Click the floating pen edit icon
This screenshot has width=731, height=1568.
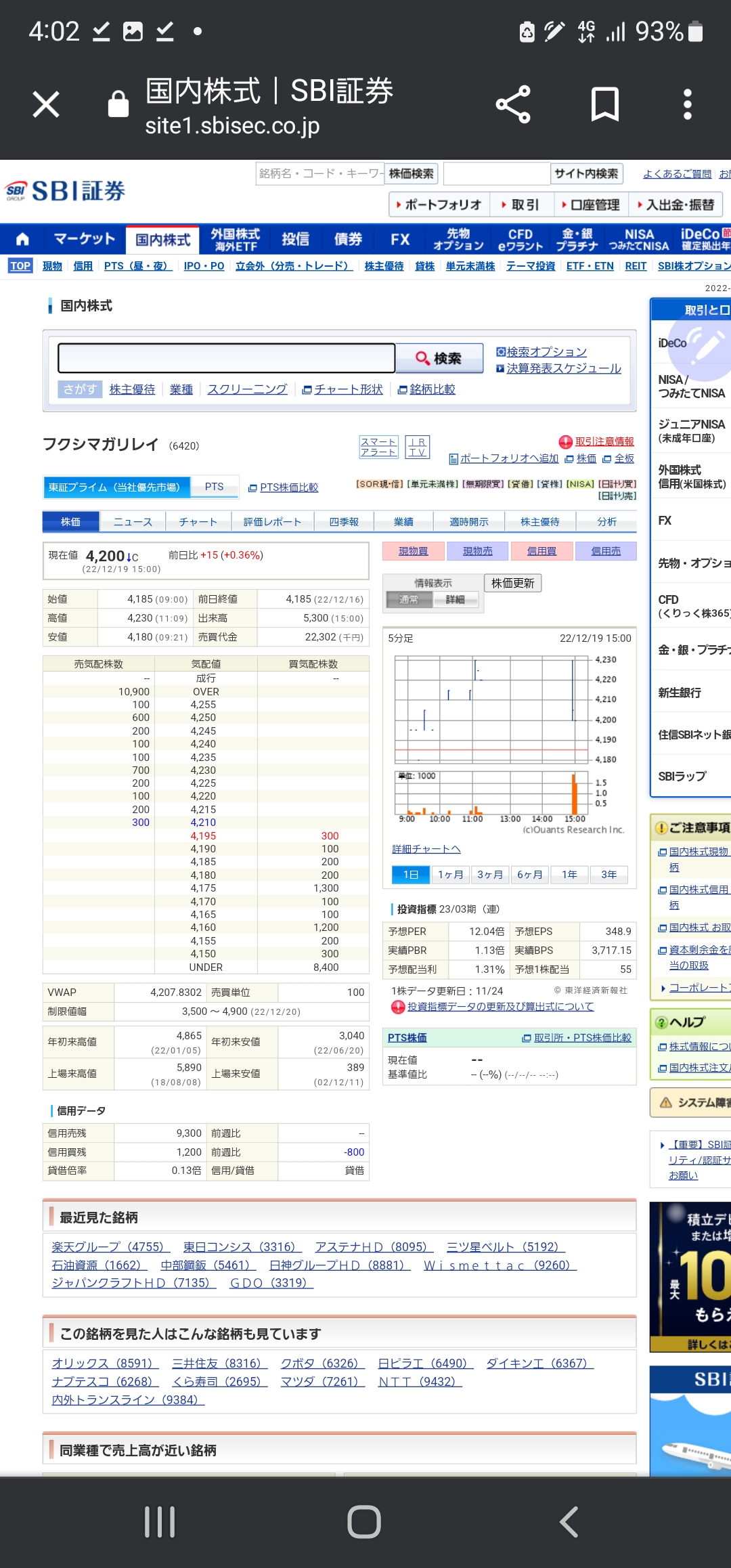(x=703, y=344)
